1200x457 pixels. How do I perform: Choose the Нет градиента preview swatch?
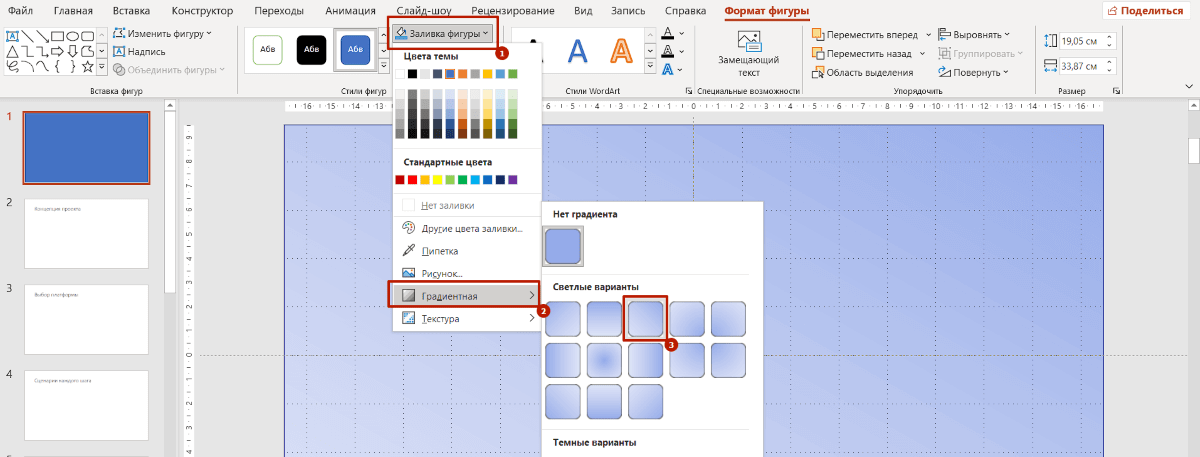pos(564,246)
